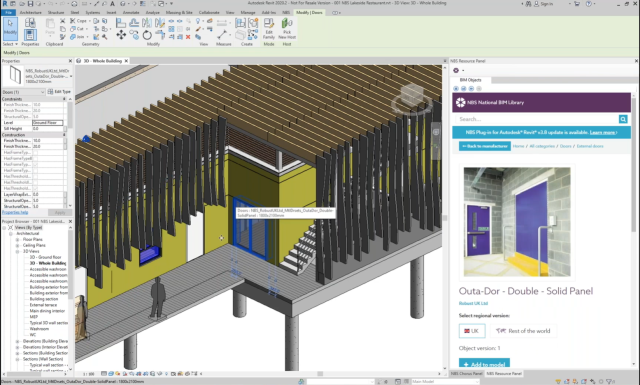Expand the Floor Plans tree node

pyautogui.click(x=18, y=240)
